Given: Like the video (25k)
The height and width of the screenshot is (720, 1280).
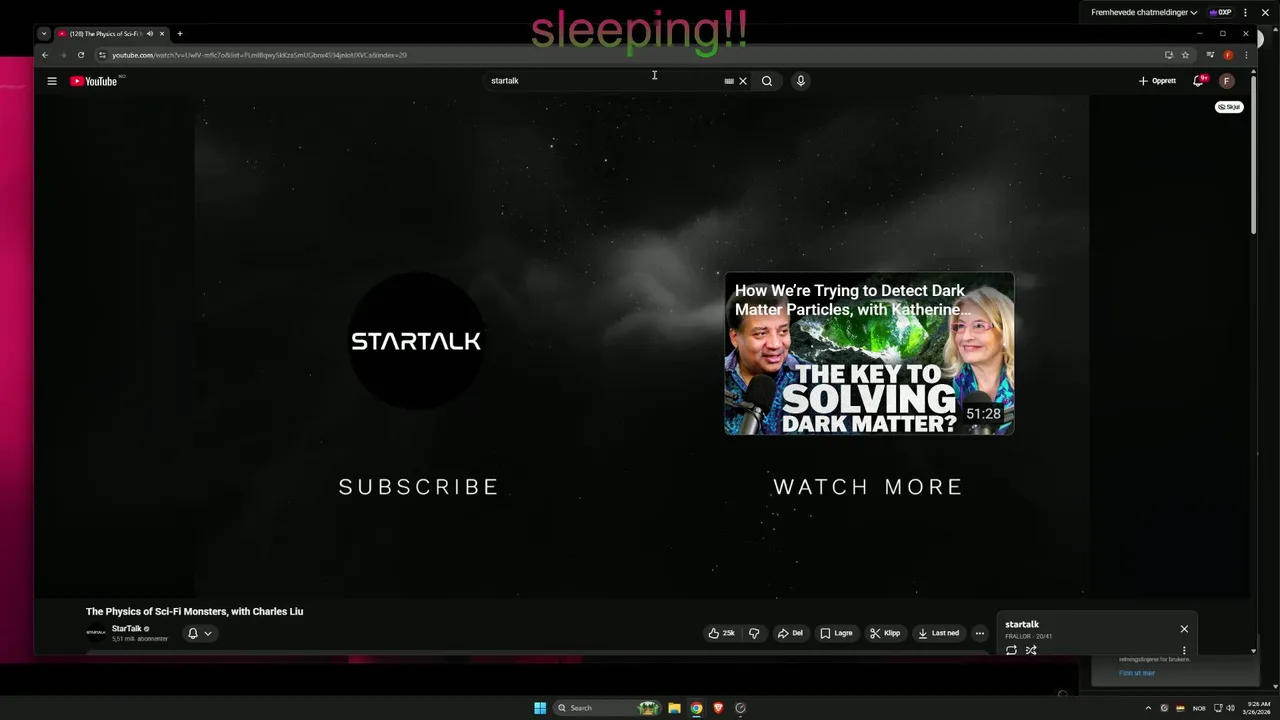Looking at the screenshot, I should 722,633.
